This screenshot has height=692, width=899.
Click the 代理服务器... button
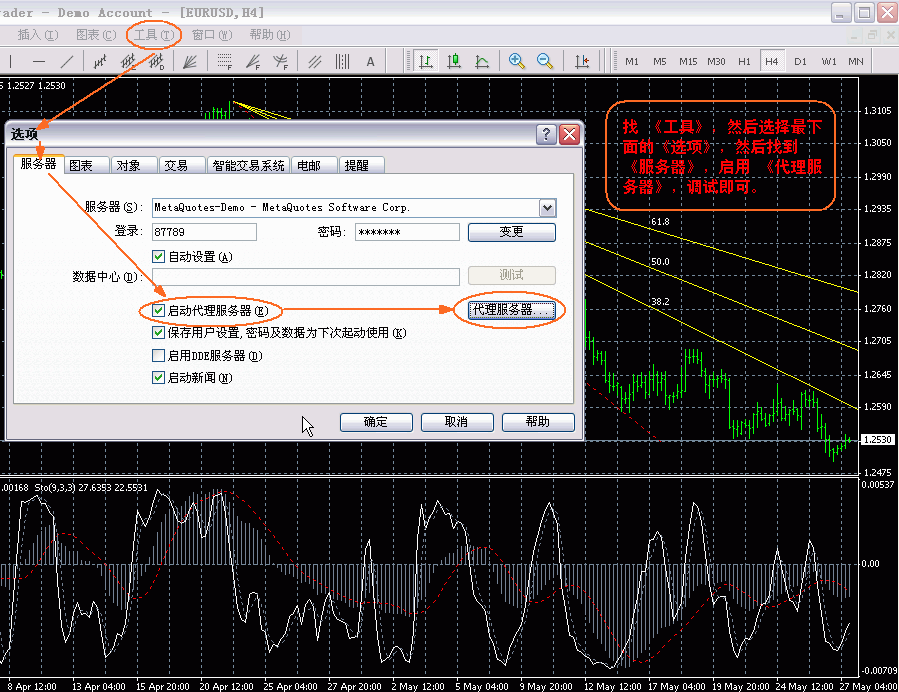pyautogui.click(x=511, y=310)
